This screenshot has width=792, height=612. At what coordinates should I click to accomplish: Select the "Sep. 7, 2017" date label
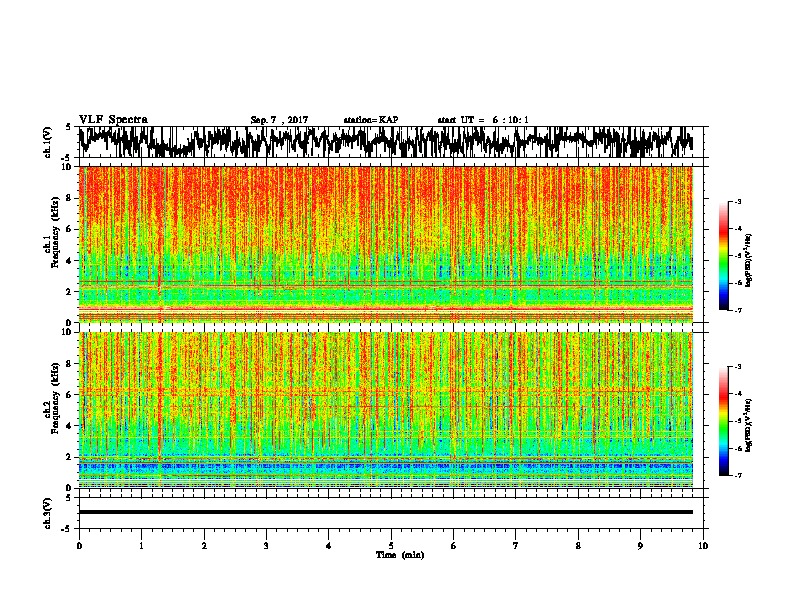pyautogui.click(x=279, y=120)
